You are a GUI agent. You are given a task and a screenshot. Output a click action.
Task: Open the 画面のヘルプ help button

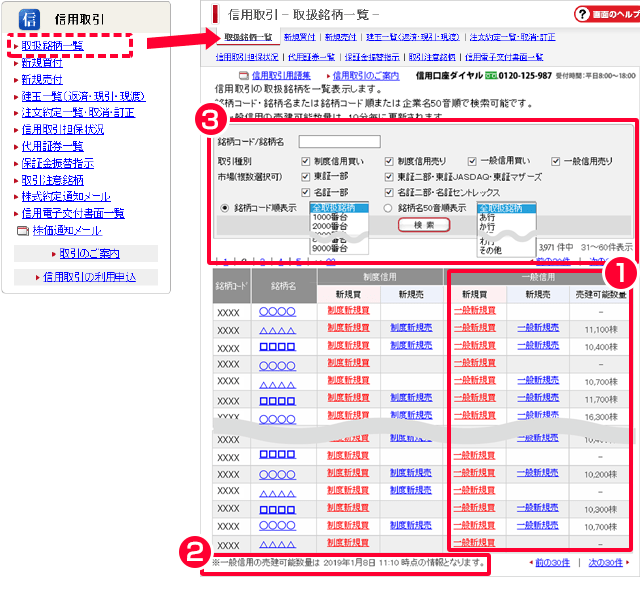[607, 14]
